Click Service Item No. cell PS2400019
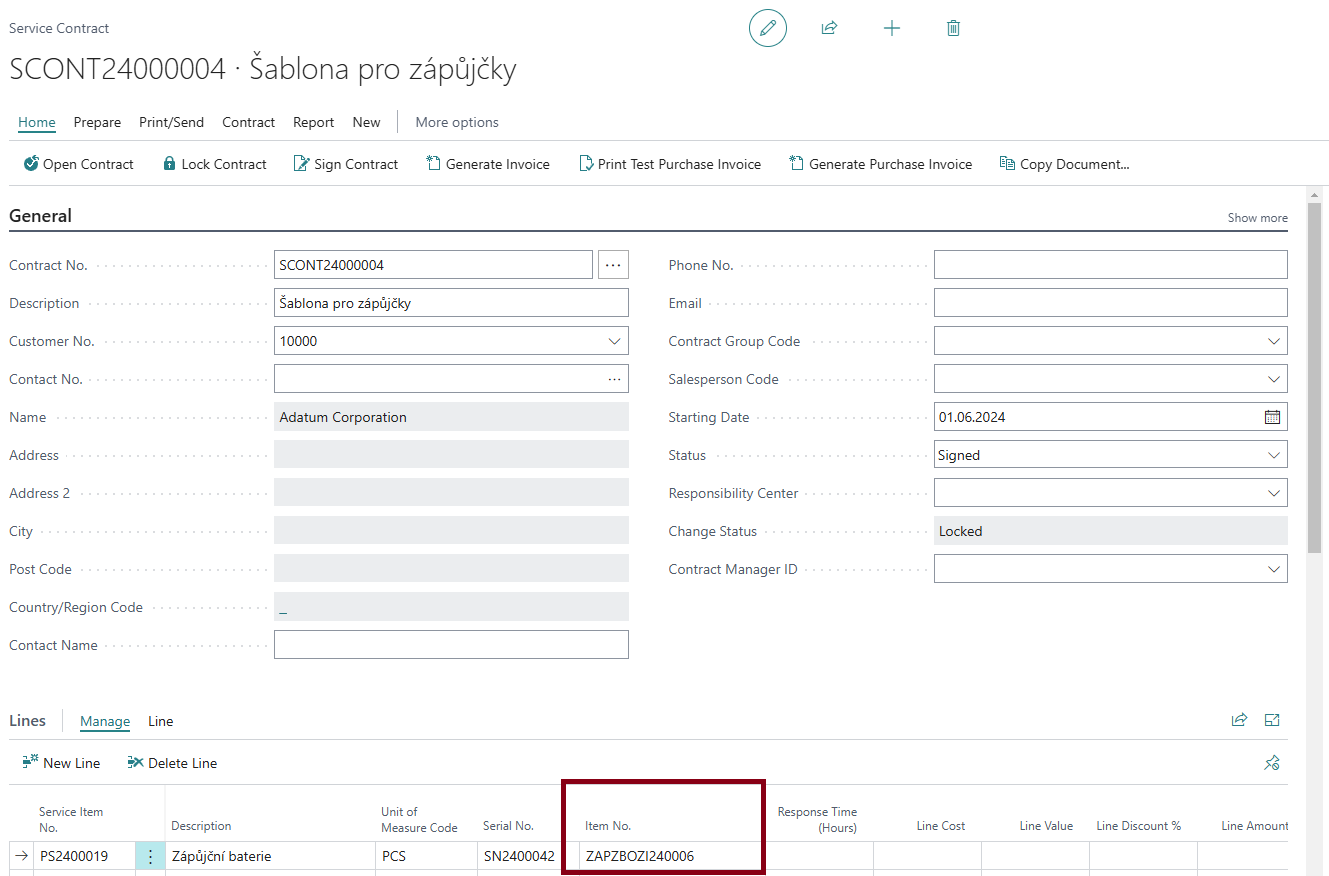Screen dimensions: 1329x876 pyautogui.click(x=84, y=856)
